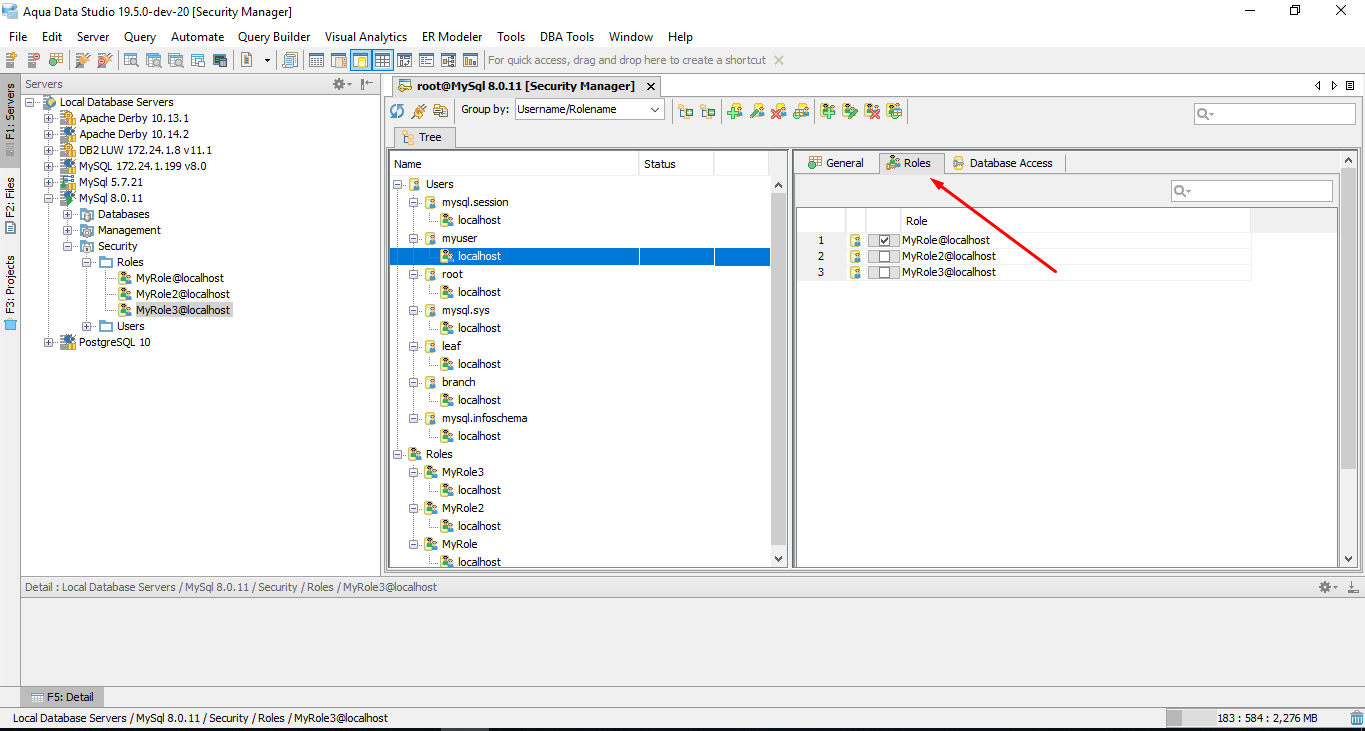Click the Edit User pencil icon
The image size is (1365, 731).
(x=757, y=110)
